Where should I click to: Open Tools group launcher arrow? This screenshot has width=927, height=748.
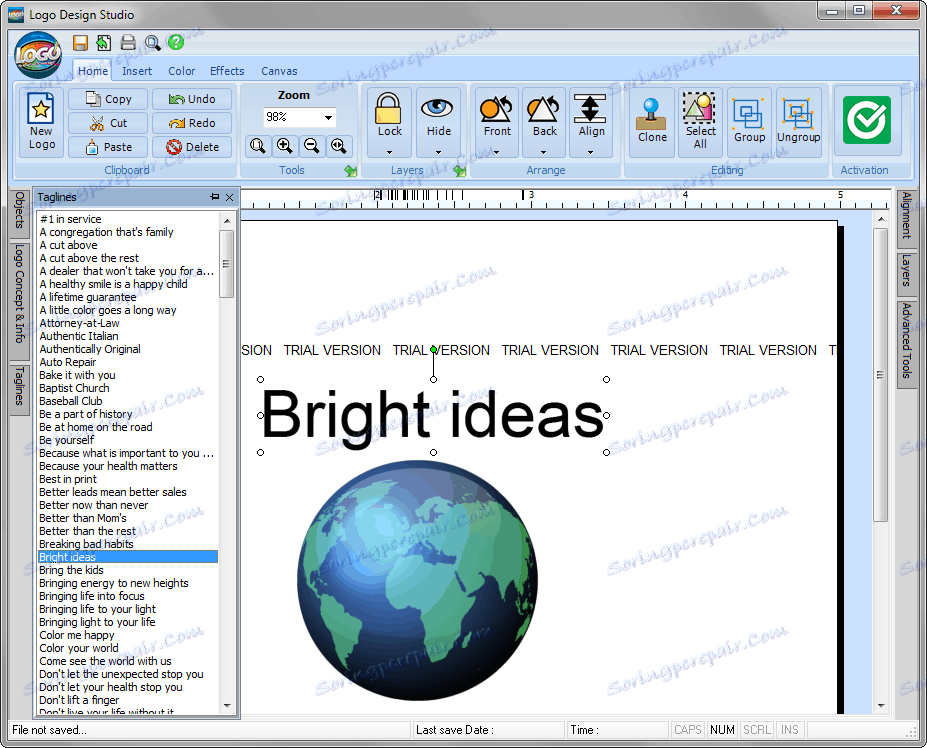[351, 171]
